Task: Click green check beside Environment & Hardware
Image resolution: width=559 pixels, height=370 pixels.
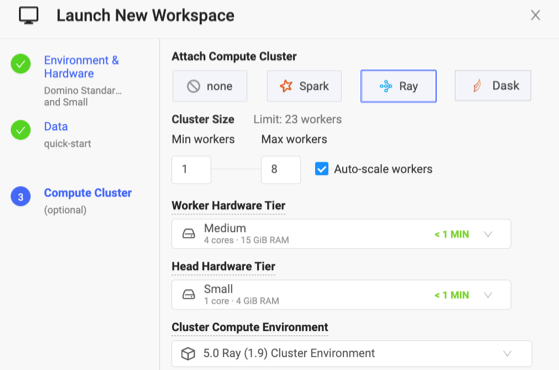Action: tap(21, 64)
